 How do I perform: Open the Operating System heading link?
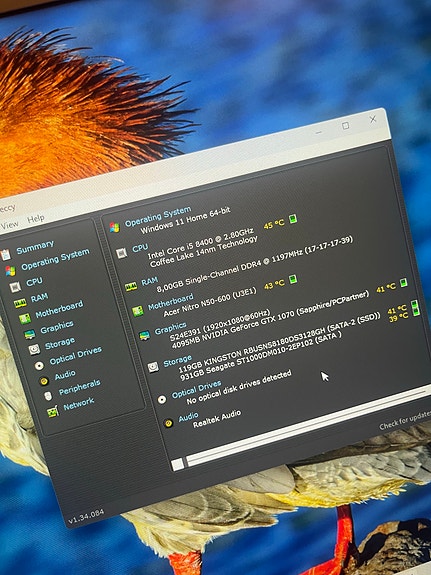point(158,216)
